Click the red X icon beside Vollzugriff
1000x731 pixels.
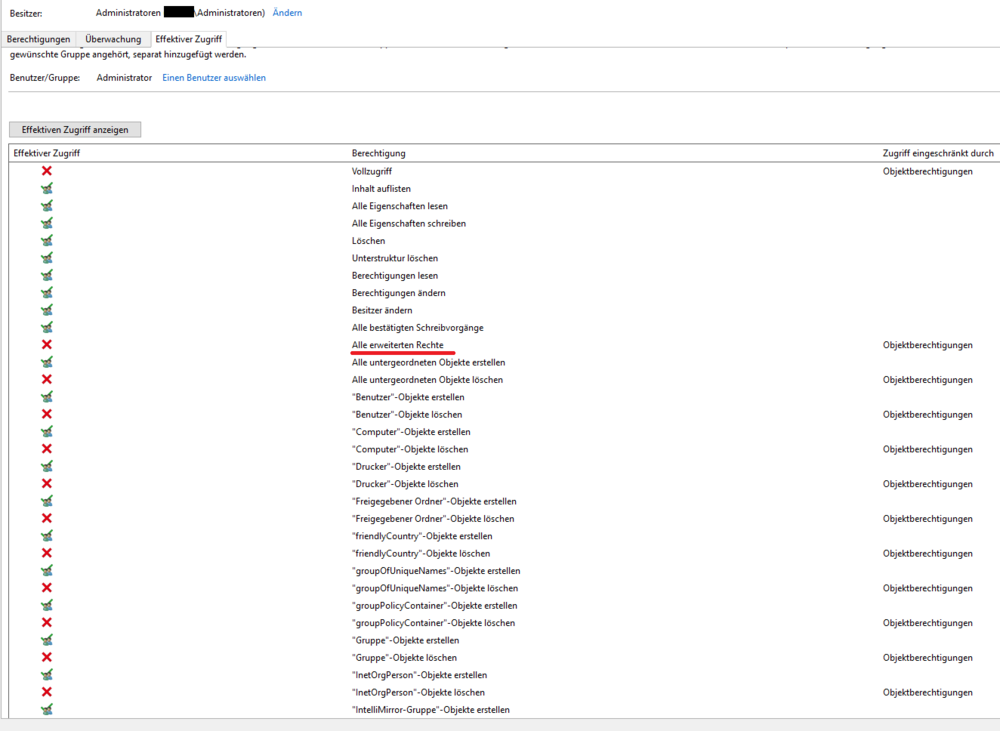coord(46,171)
